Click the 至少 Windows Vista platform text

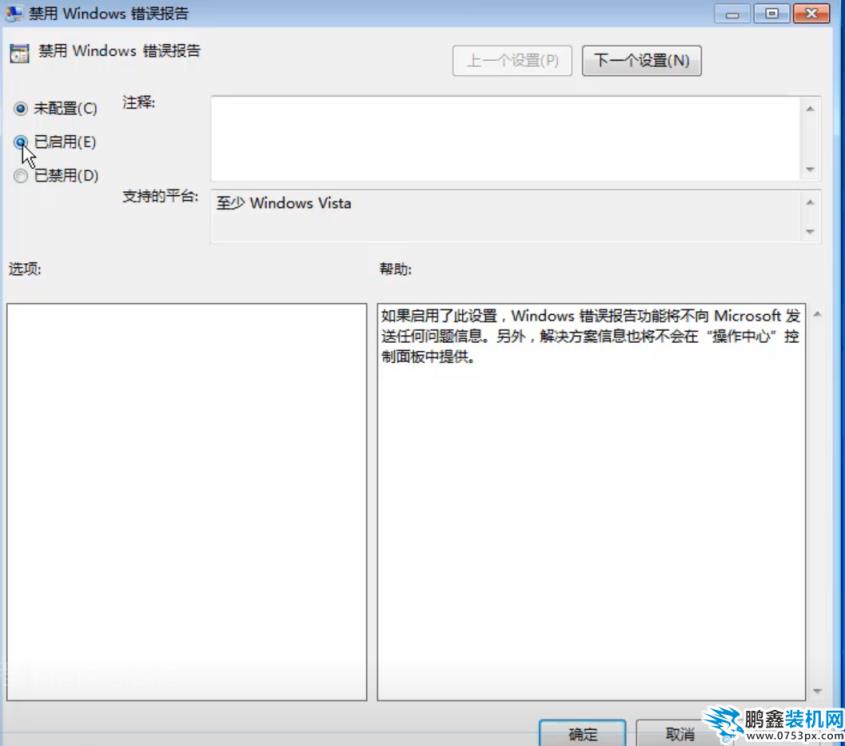284,203
